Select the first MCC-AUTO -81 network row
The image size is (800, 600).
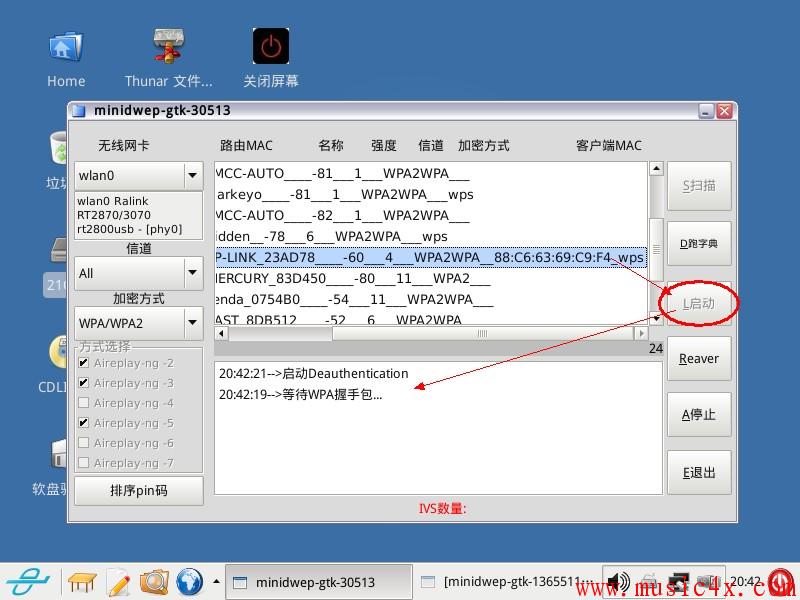pyautogui.click(x=431, y=173)
